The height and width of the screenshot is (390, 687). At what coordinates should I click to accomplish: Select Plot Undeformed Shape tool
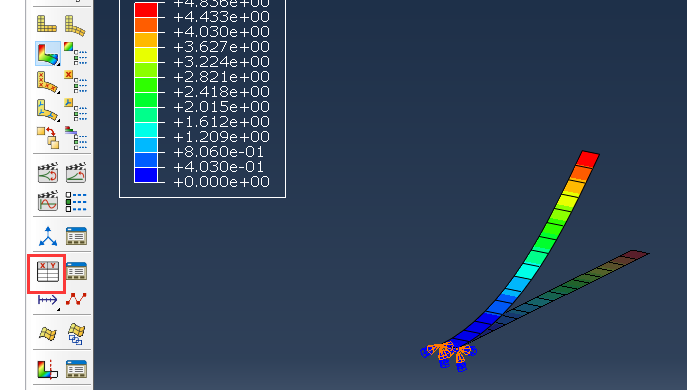point(47,24)
